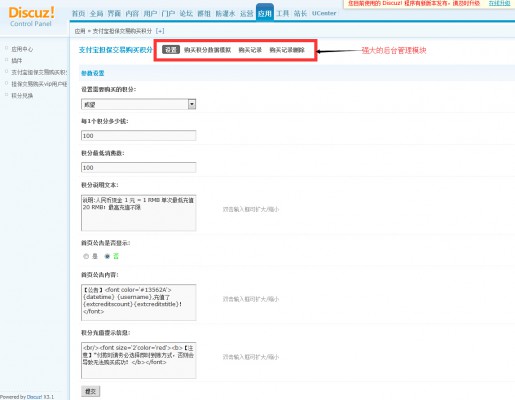Open the 用户 top navigation tab
The image size is (515, 400).
point(150,14)
